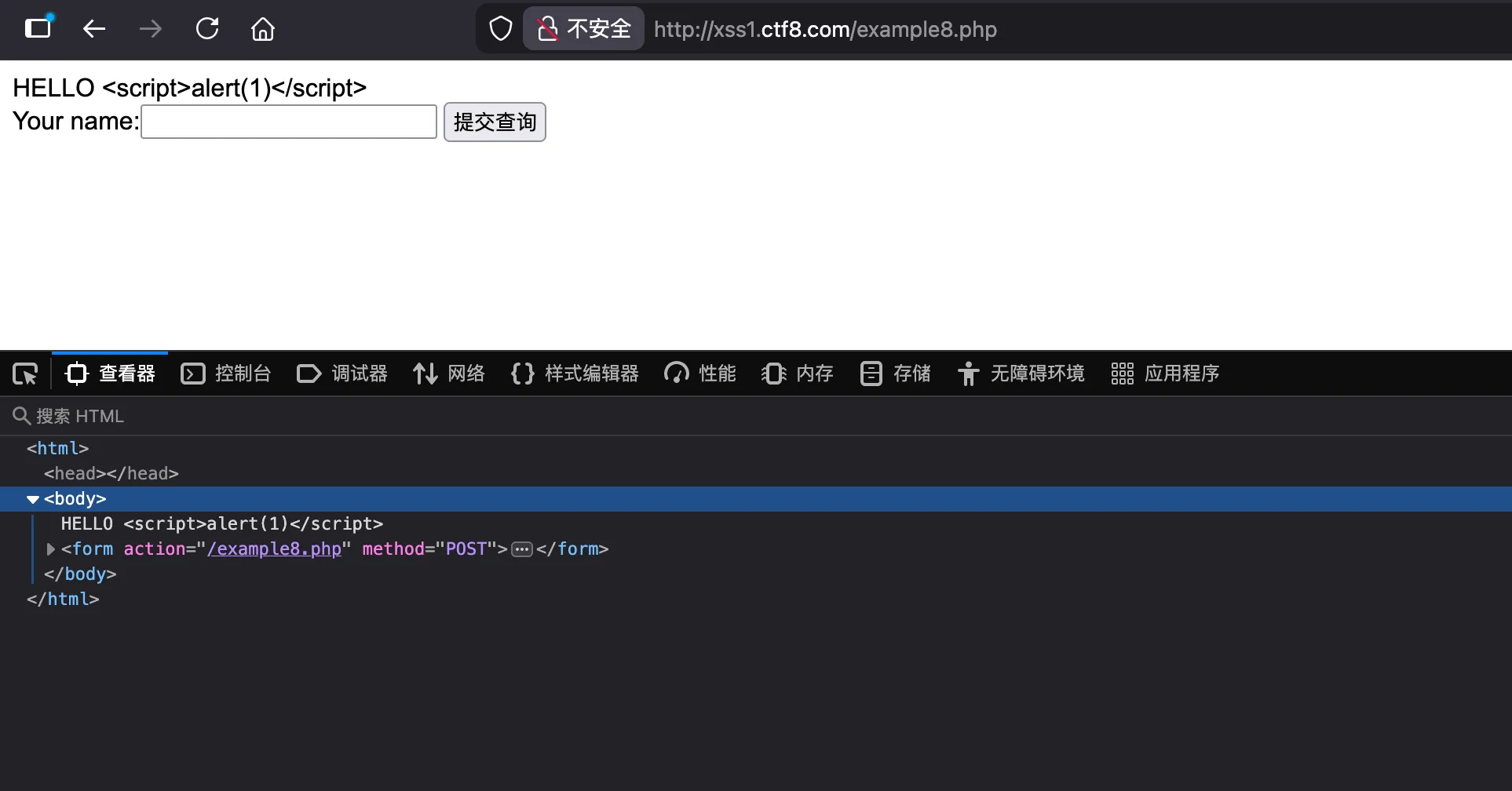Open the home page icon
Image resolution: width=1512 pixels, height=791 pixels.
pos(263,29)
